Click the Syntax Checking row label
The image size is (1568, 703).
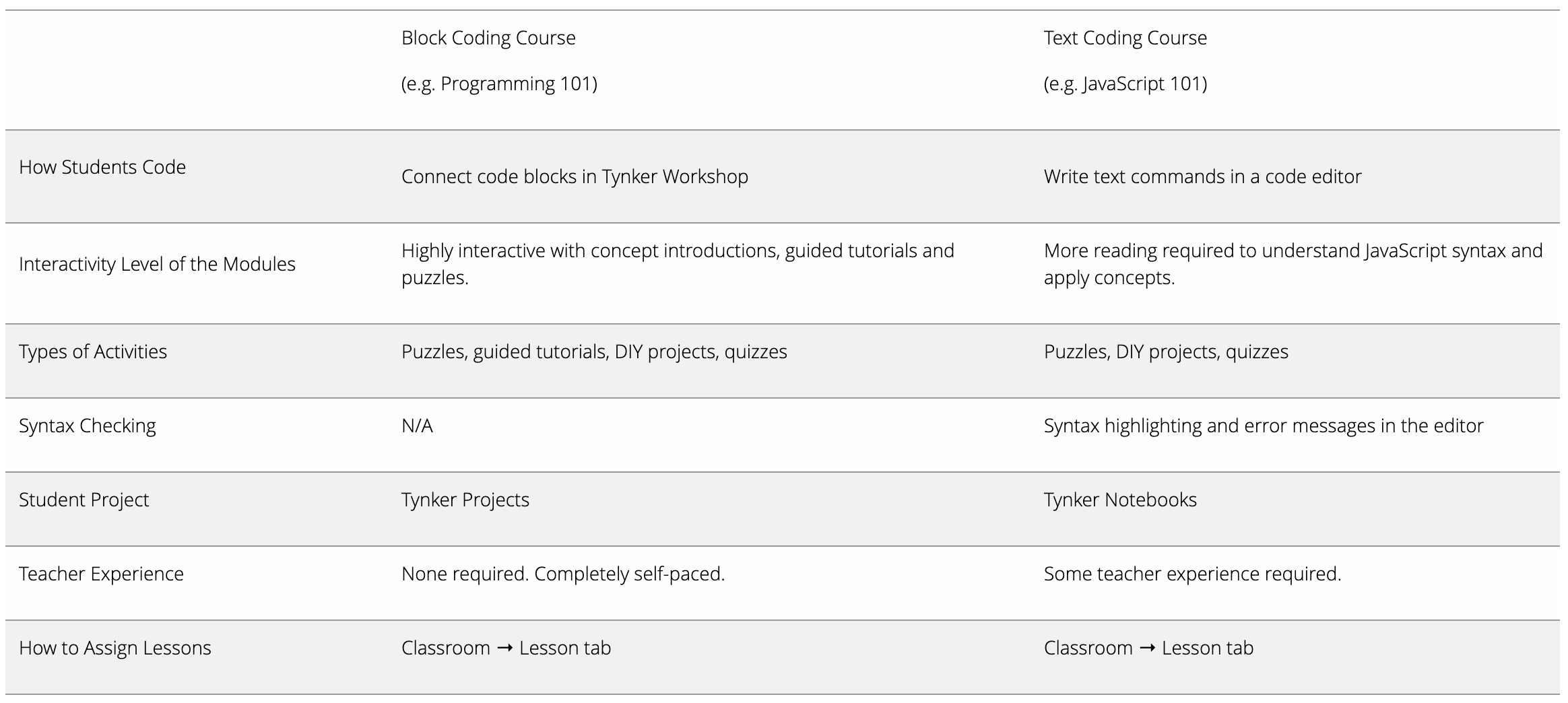[x=88, y=426]
